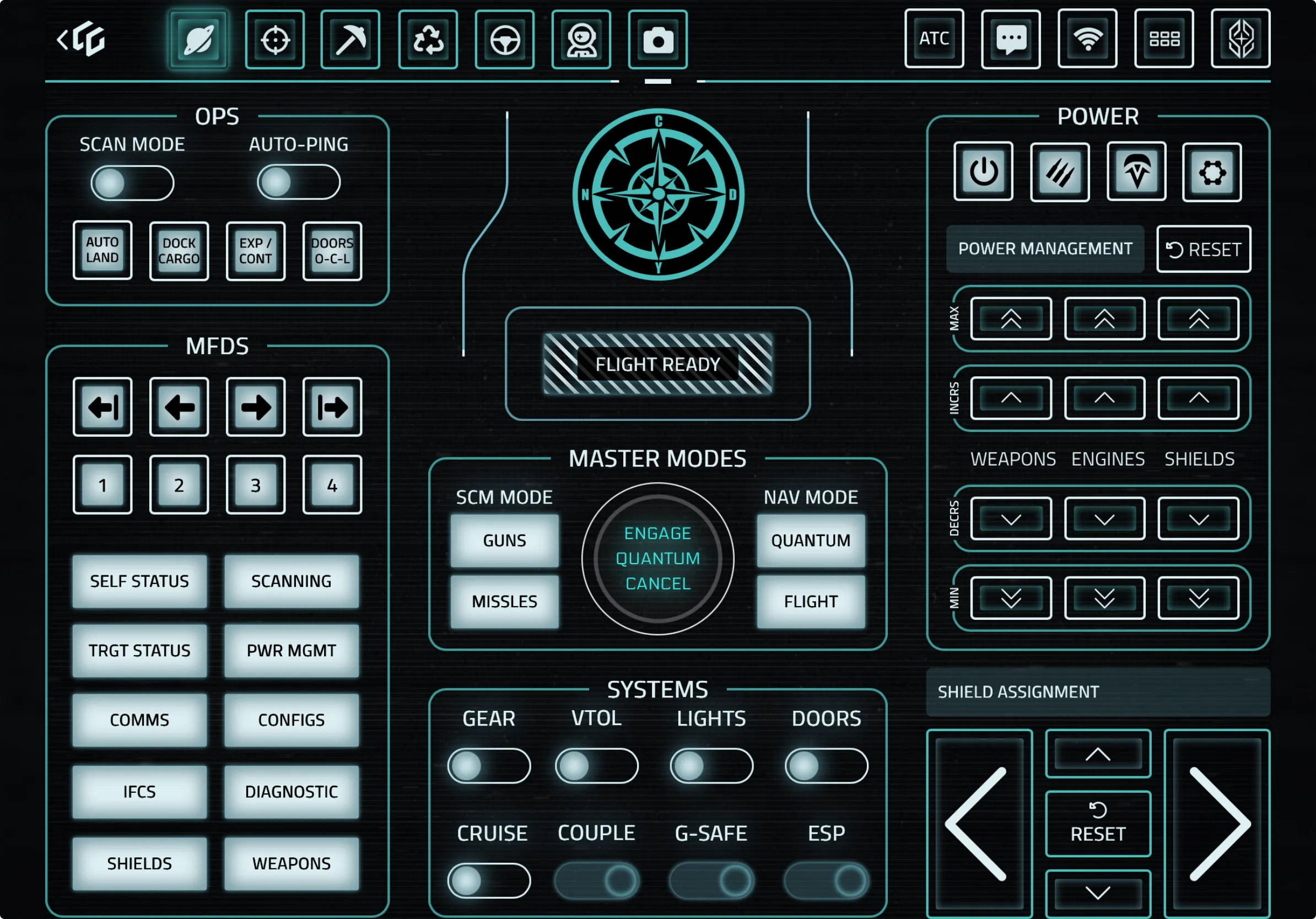The image size is (1316, 919).
Task: Open the chat bubble tab
Action: click(1011, 39)
